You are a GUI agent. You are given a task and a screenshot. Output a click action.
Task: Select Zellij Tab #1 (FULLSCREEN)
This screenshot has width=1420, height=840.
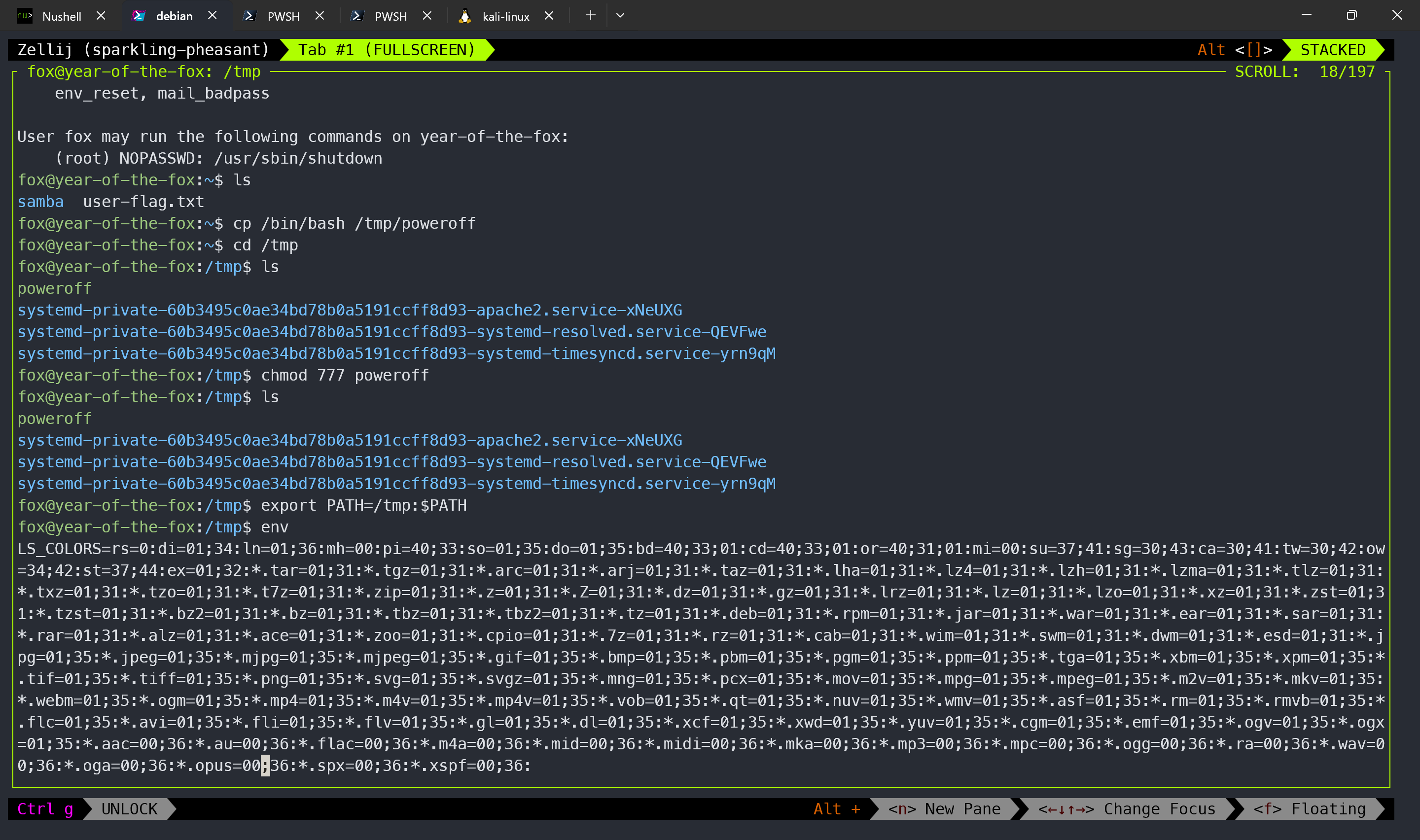click(x=387, y=50)
